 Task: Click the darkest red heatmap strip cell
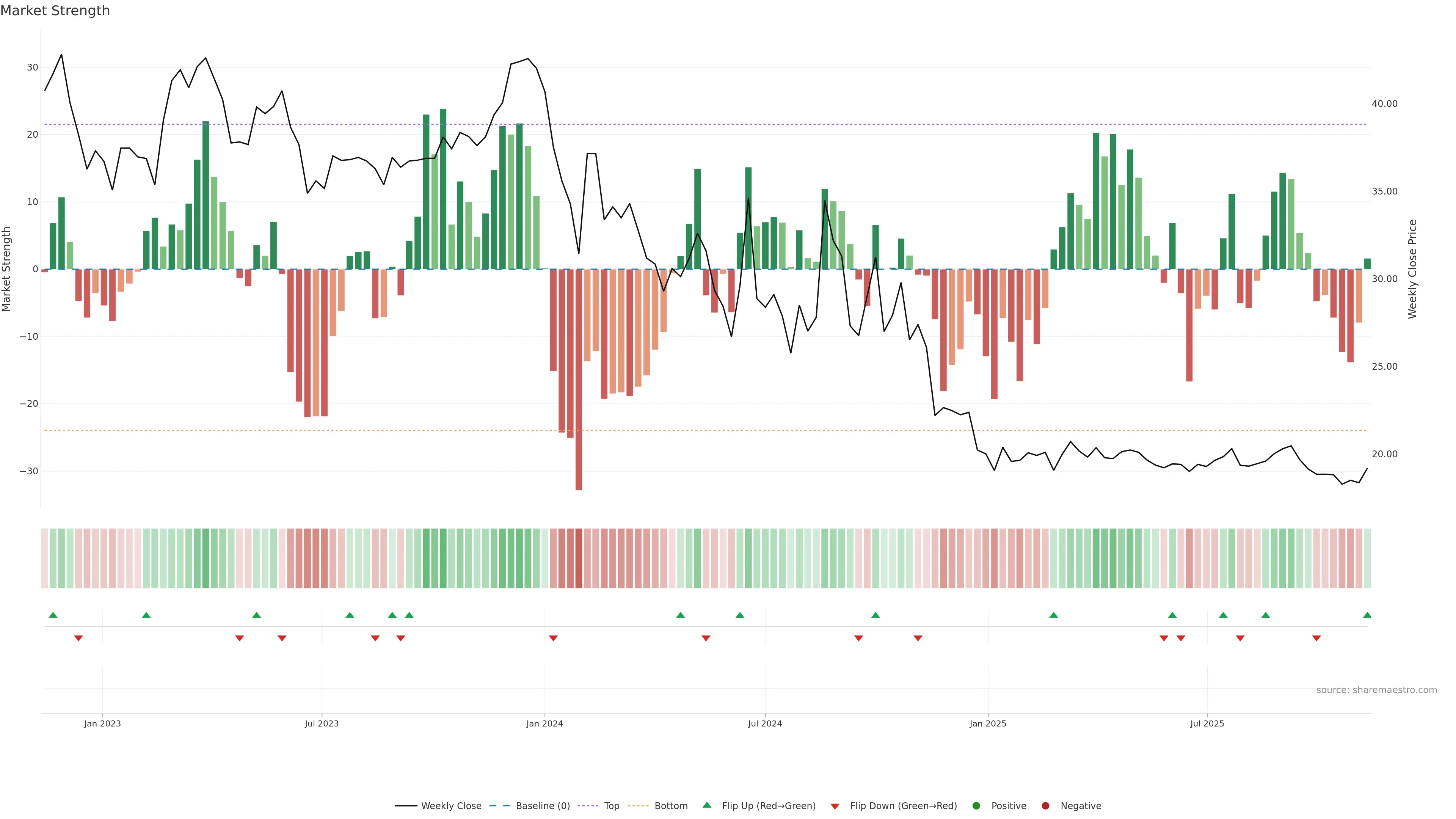tap(579, 559)
